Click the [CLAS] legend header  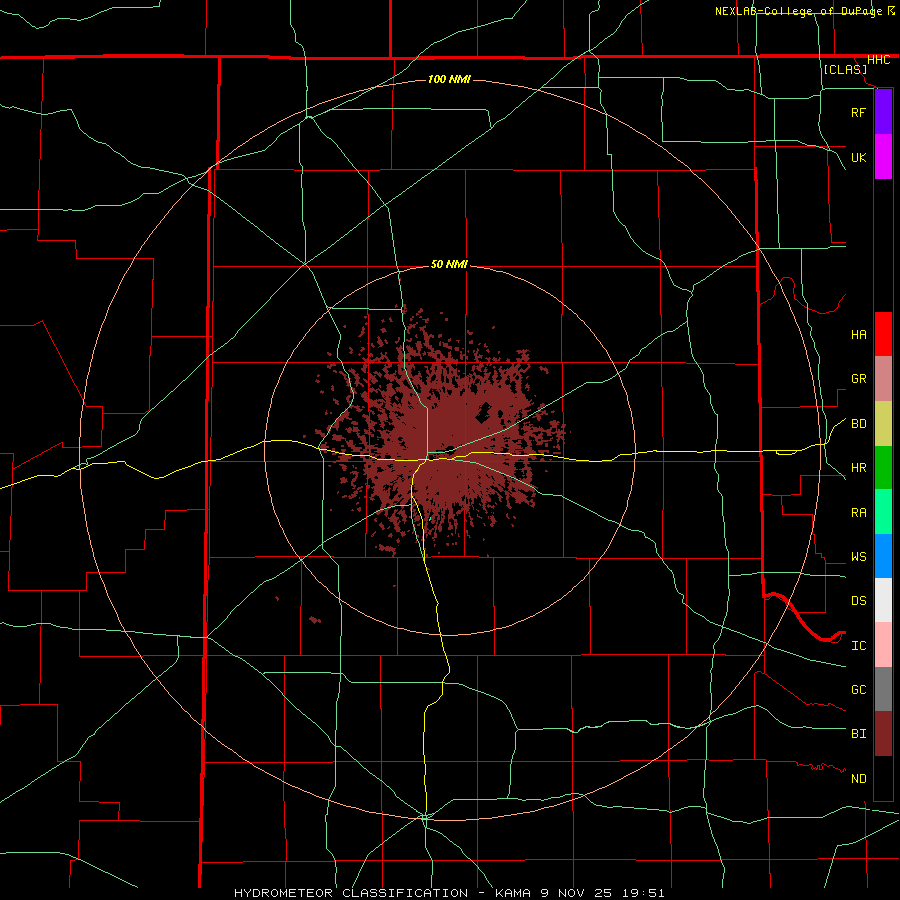pyautogui.click(x=845, y=69)
